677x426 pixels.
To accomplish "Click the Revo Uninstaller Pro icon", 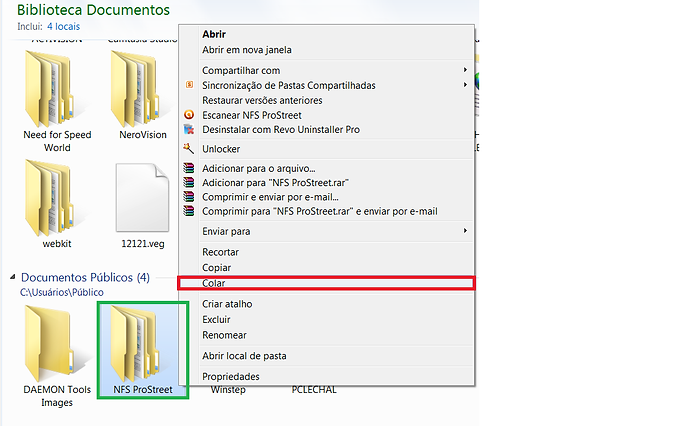I will (189, 129).
